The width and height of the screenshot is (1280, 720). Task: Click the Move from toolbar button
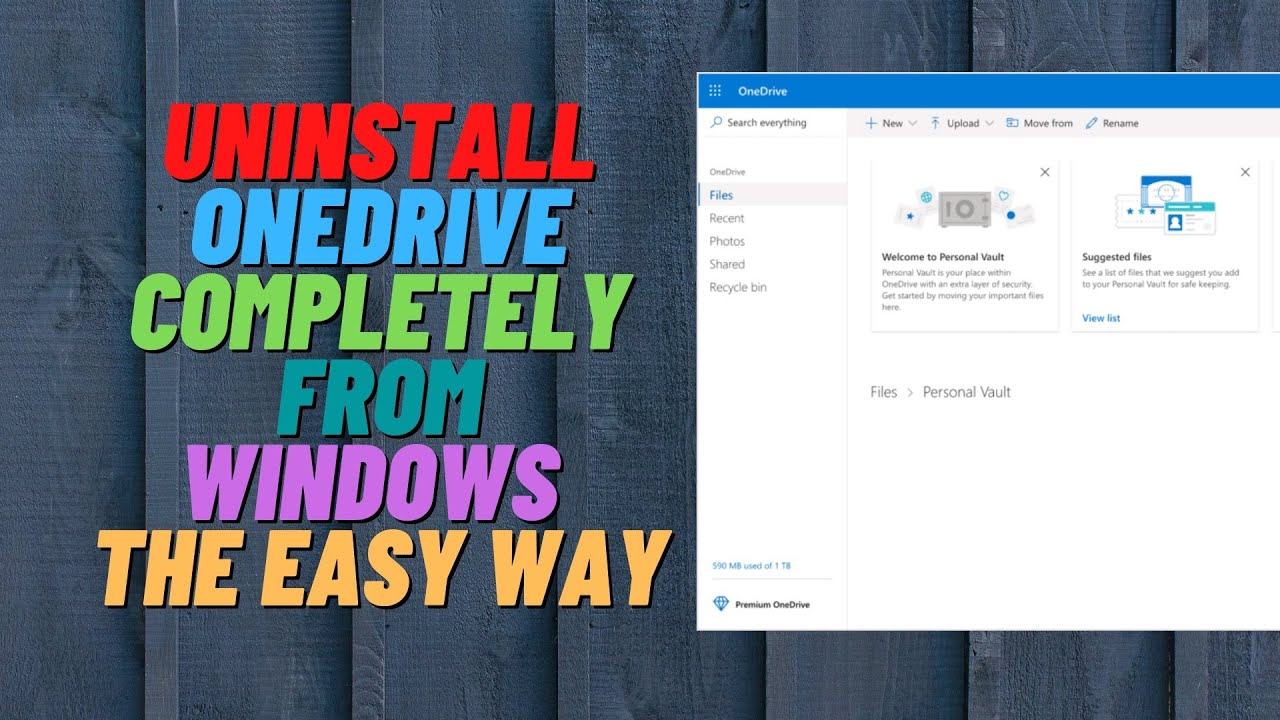coord(1039,123)
